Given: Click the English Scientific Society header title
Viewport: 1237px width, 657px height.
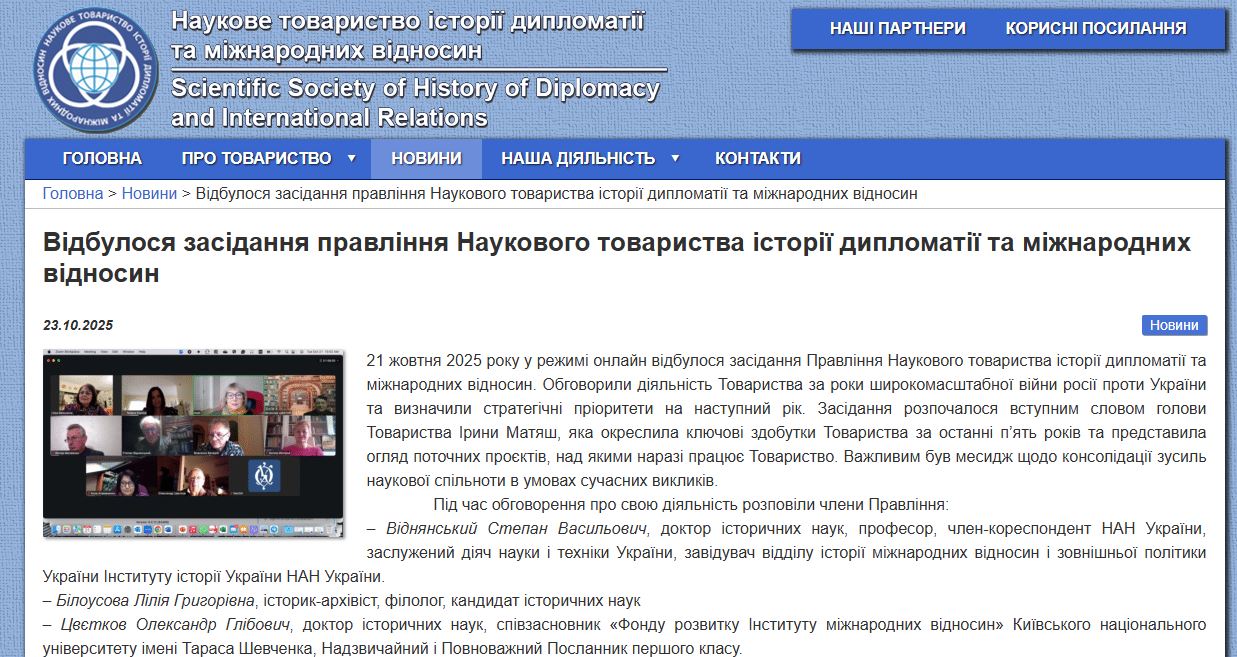Looking at the screenshot, I should 415,103.
